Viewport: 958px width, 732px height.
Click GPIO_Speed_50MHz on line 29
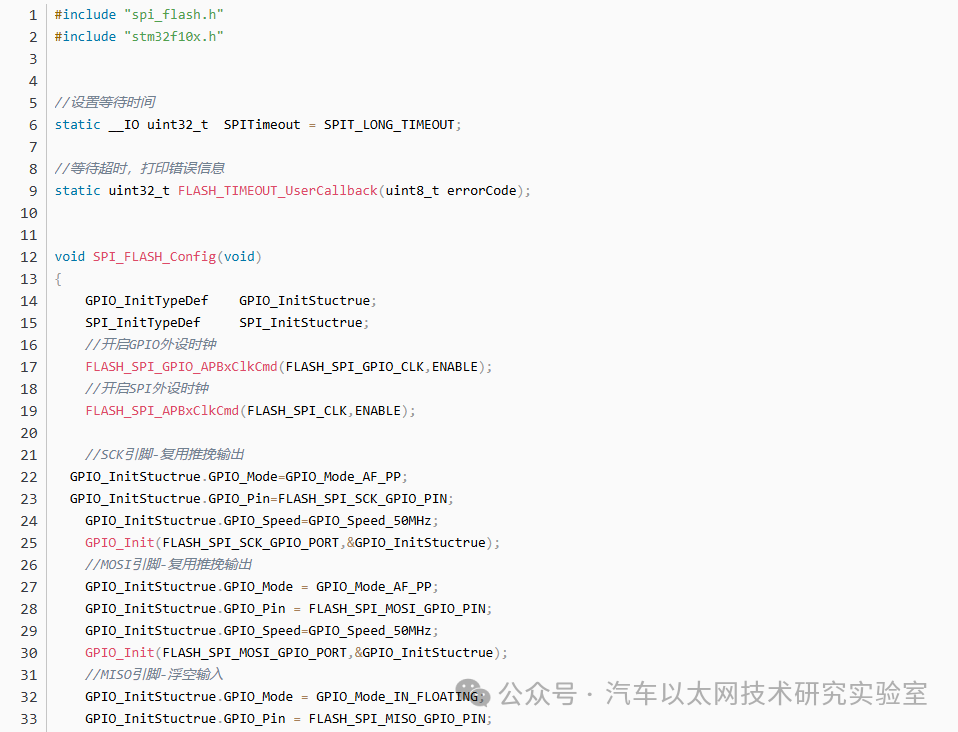click(370, 631)
